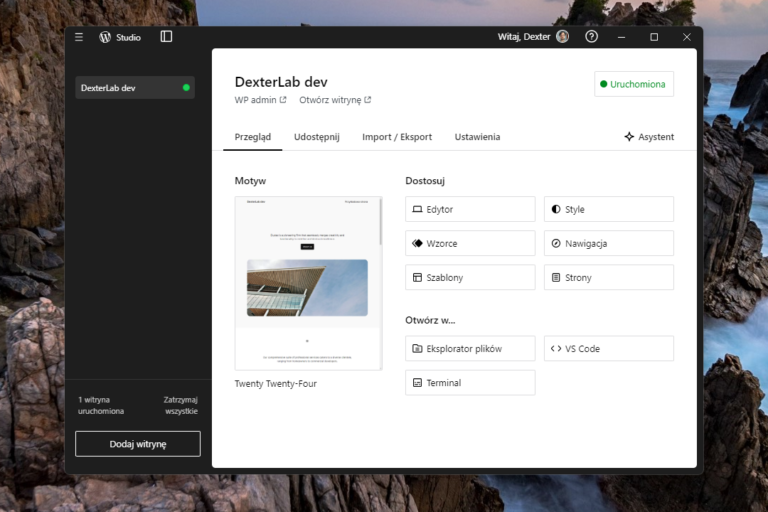Switch to the Udostępnij tab

point(316,137)
